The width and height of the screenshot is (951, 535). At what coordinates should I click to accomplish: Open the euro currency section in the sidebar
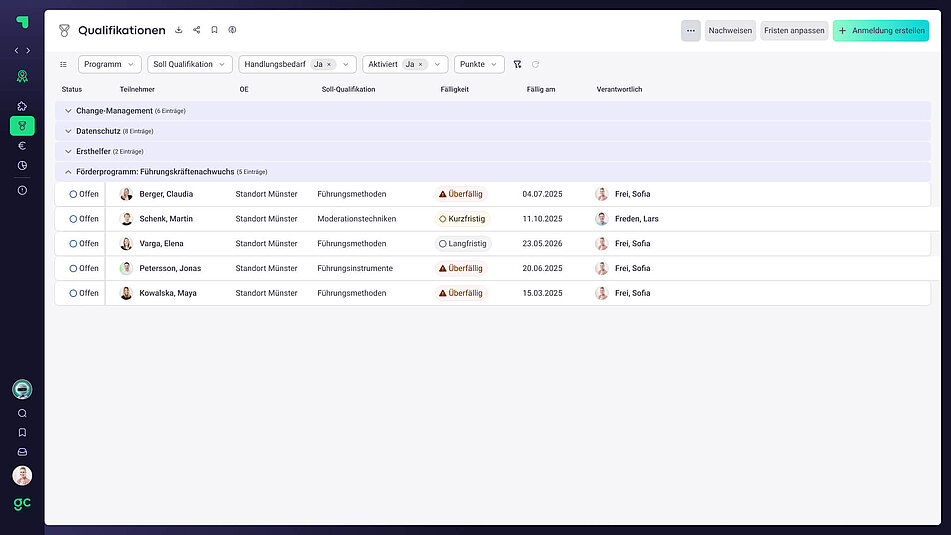click(22, 146)
